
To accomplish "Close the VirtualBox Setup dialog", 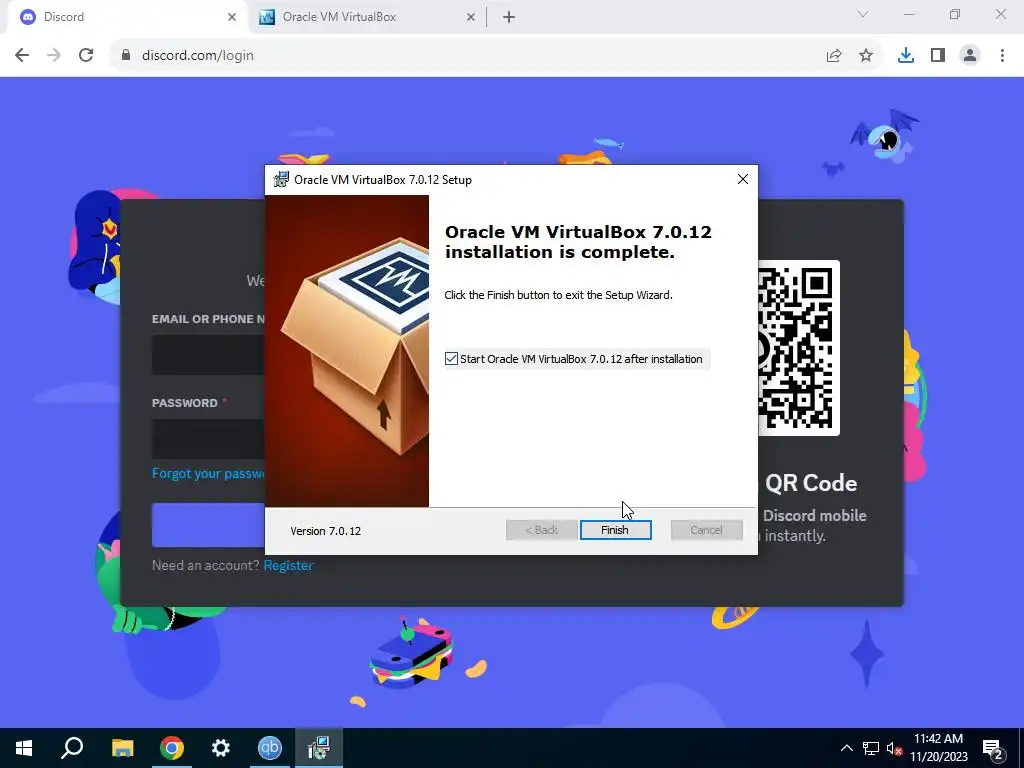I will pyautogui.click(x=743, y=179).
